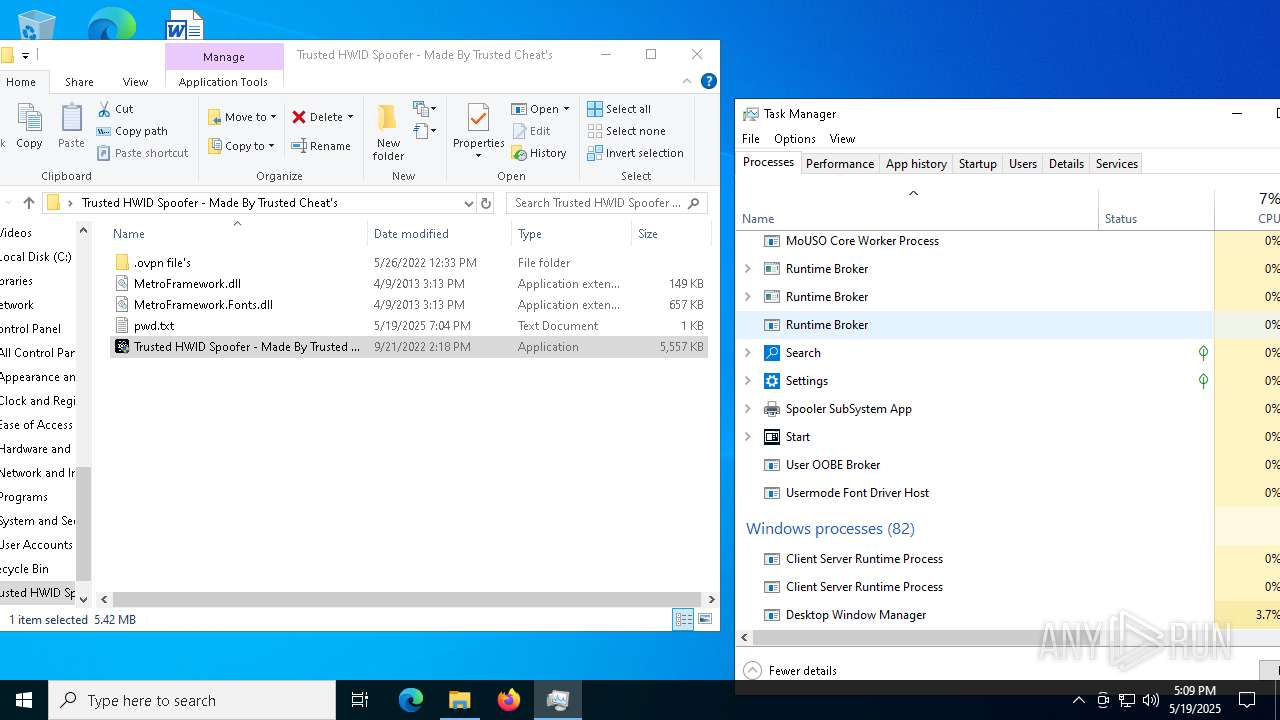Screen dimensions: 1280x720
Task: Switch to the Share ribbon tab
Action: point(79,82)
